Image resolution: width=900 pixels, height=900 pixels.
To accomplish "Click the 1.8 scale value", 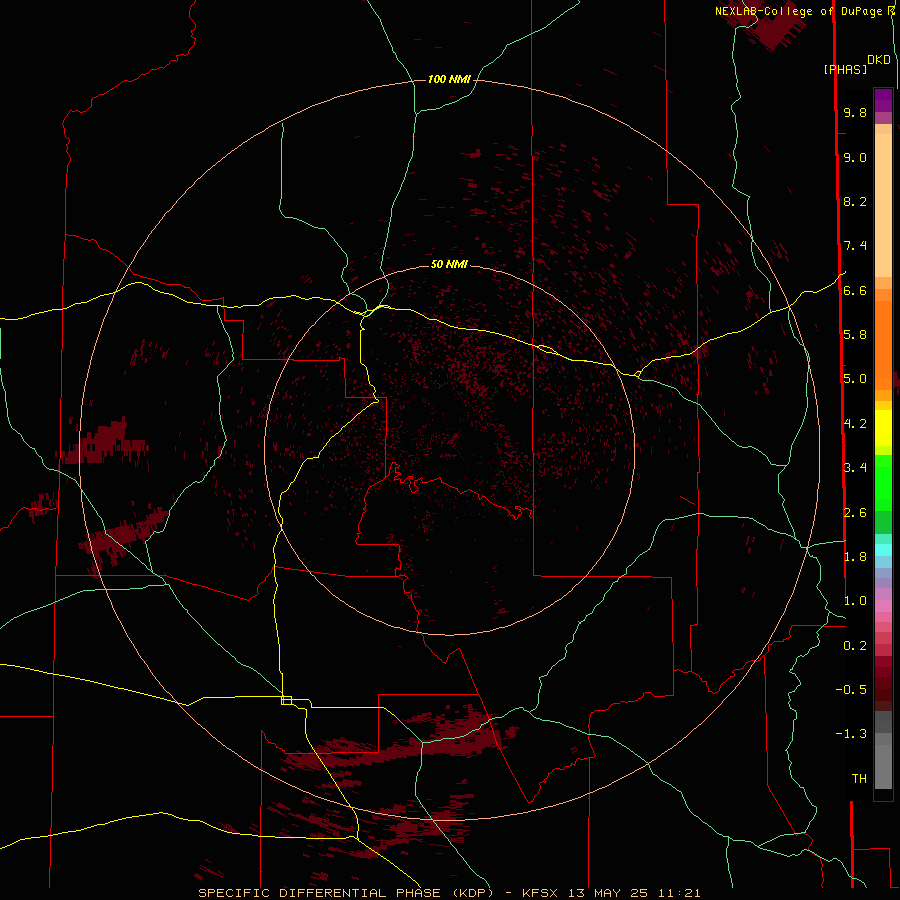I will click(x=855, y=557).
